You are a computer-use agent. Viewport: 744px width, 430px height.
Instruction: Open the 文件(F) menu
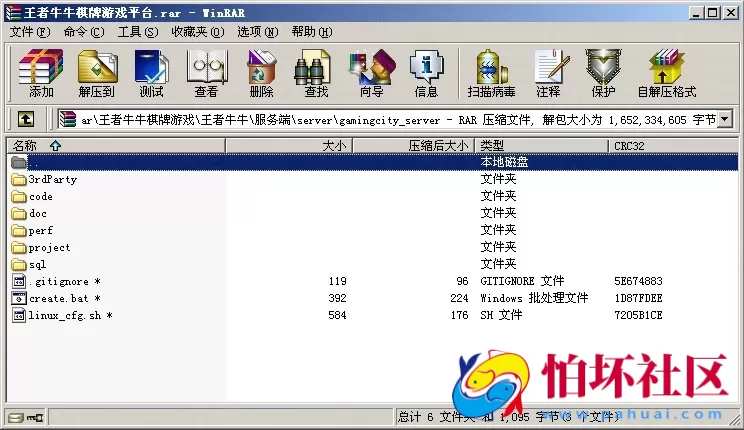coord(30,32)
